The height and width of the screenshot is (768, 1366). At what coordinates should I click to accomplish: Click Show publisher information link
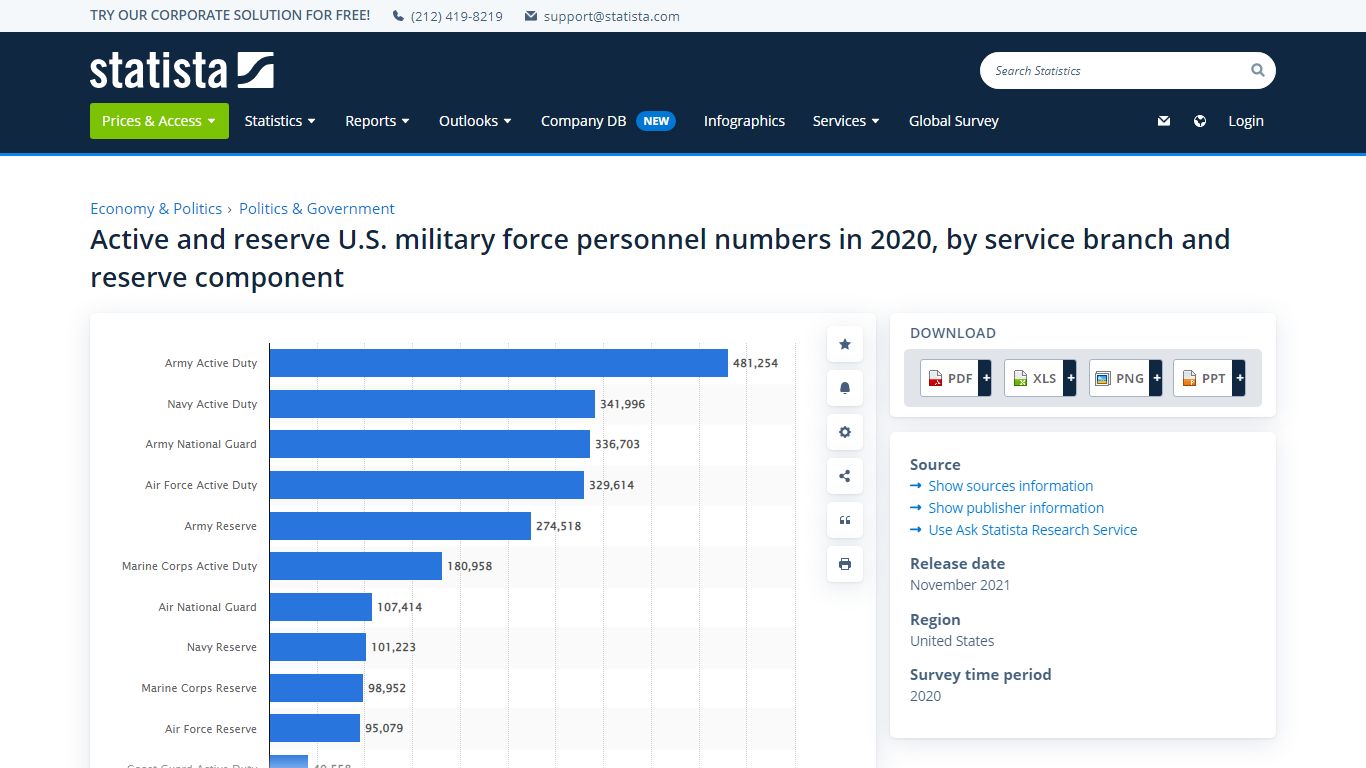(1016, 508)
